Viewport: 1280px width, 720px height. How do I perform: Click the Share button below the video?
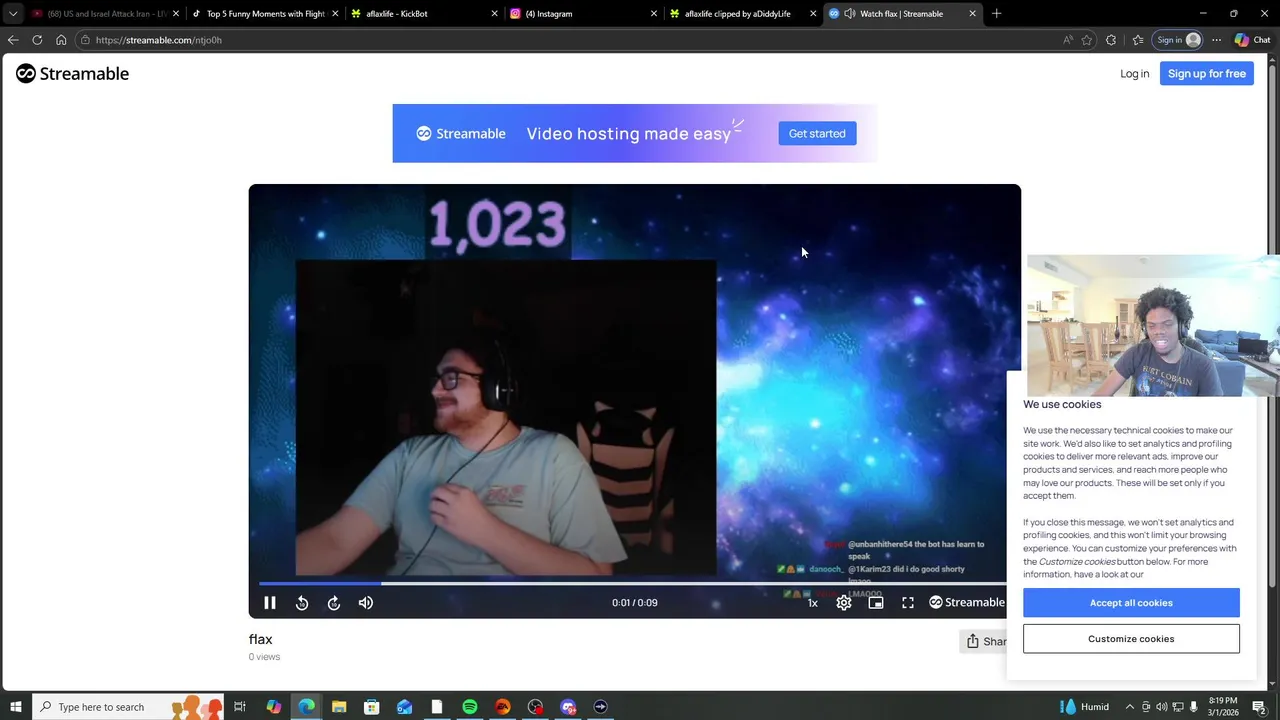coord(985,641)
